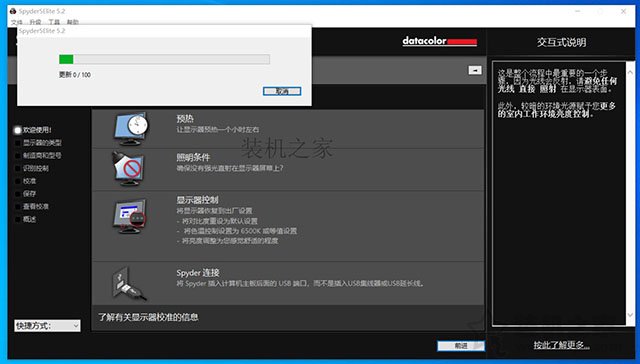Close the SpyderSElite main window
Image resolution: width=640 pixels, height=364 pixels.
[623, 11]
